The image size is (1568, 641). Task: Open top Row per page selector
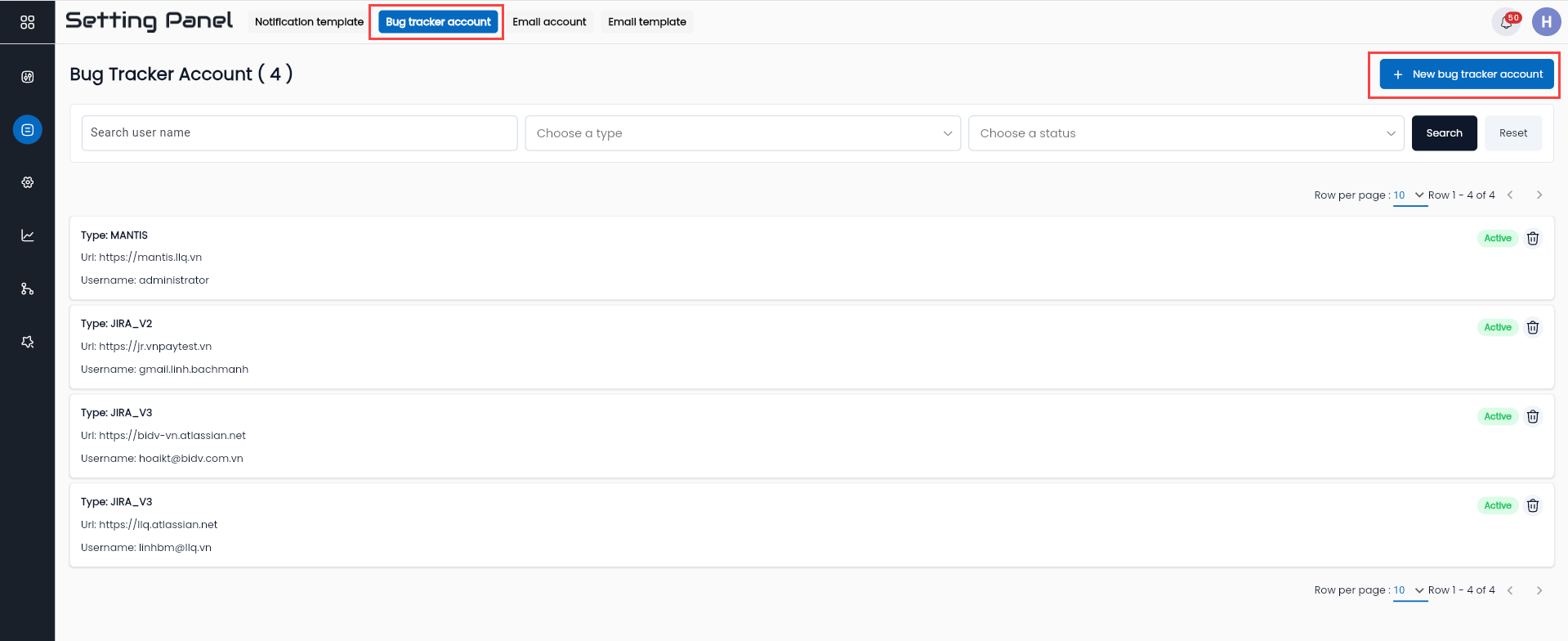pyautogui.click(x=1409, y=195)
